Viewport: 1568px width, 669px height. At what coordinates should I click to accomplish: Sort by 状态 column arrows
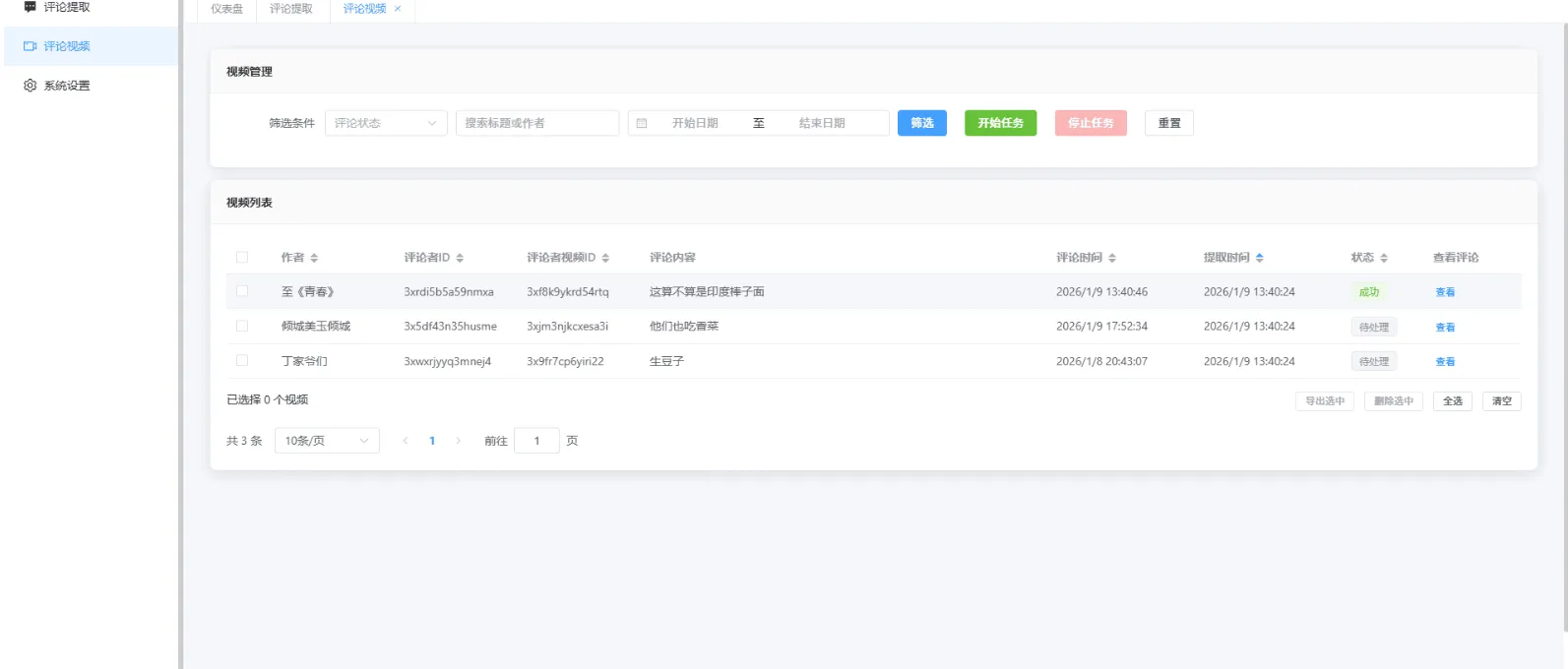(x=1384, y=258)
